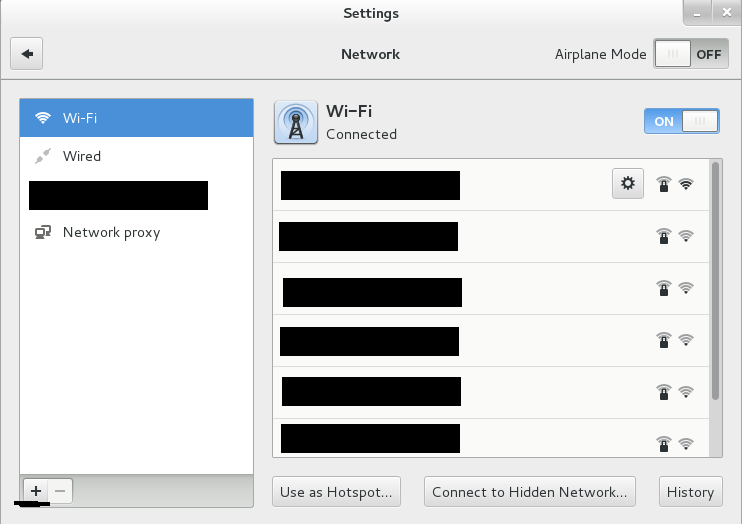Image resolution: width=742 pixels, height=524 pixels.
Task: Click lock icon of second network row
Action: point(663,236)
